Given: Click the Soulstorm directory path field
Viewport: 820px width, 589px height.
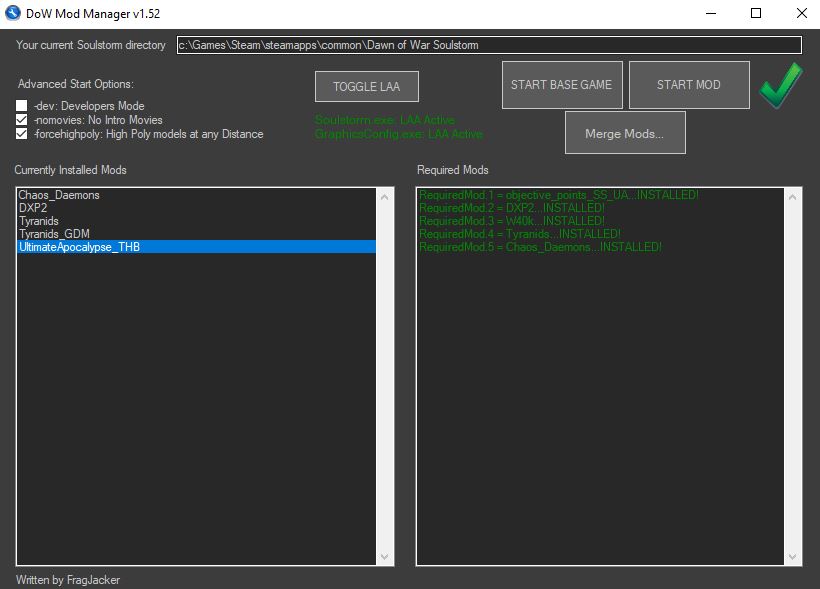Looking at the screenshot, I should pyautogui.click(x=488, y=45).
